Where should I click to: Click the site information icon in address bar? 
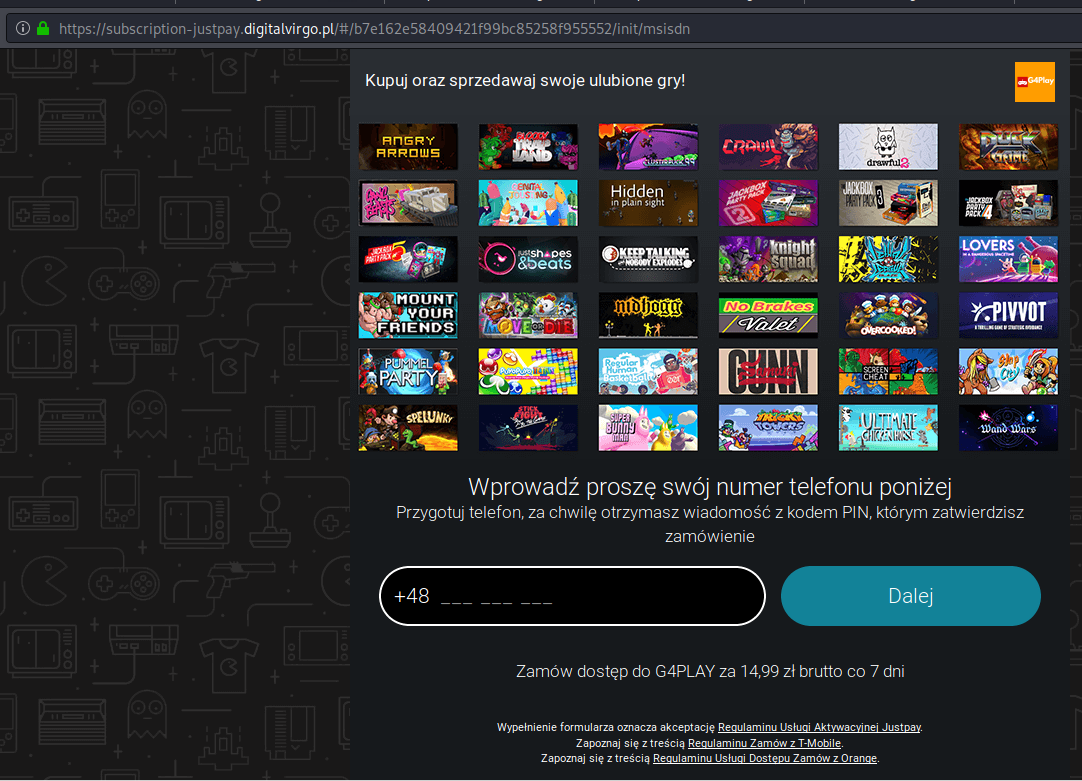[x=23, y=29]
